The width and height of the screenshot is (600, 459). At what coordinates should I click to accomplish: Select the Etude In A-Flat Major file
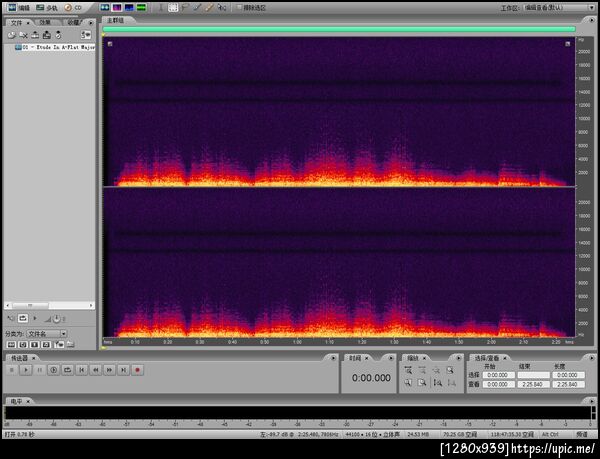(55, 47)
